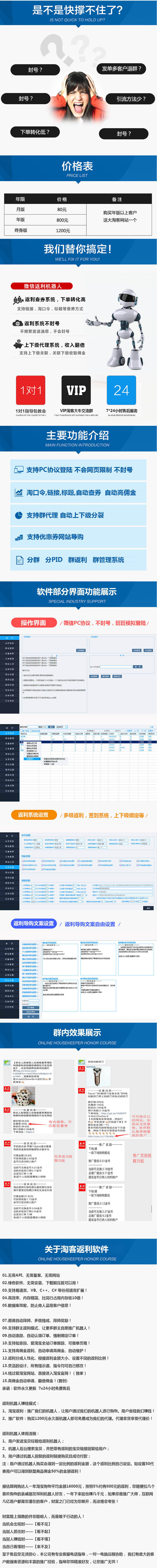
Task: Click the black VIP badge icon
Action: pyautogui.click(x=76, y=390)
